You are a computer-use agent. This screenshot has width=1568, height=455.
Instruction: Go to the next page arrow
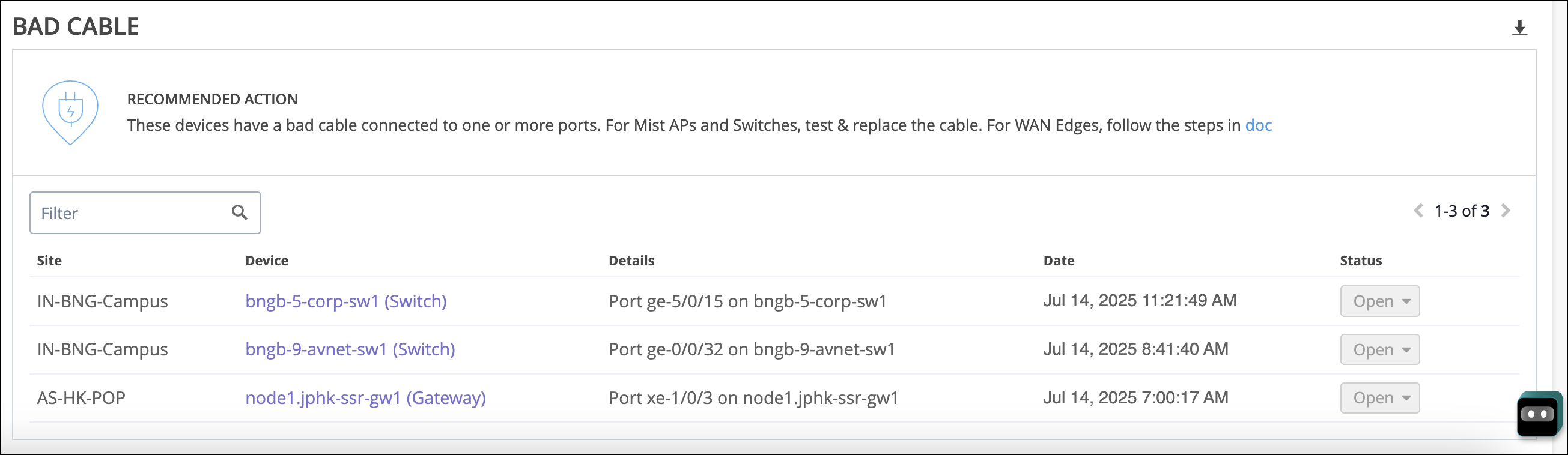(1506, 211)
